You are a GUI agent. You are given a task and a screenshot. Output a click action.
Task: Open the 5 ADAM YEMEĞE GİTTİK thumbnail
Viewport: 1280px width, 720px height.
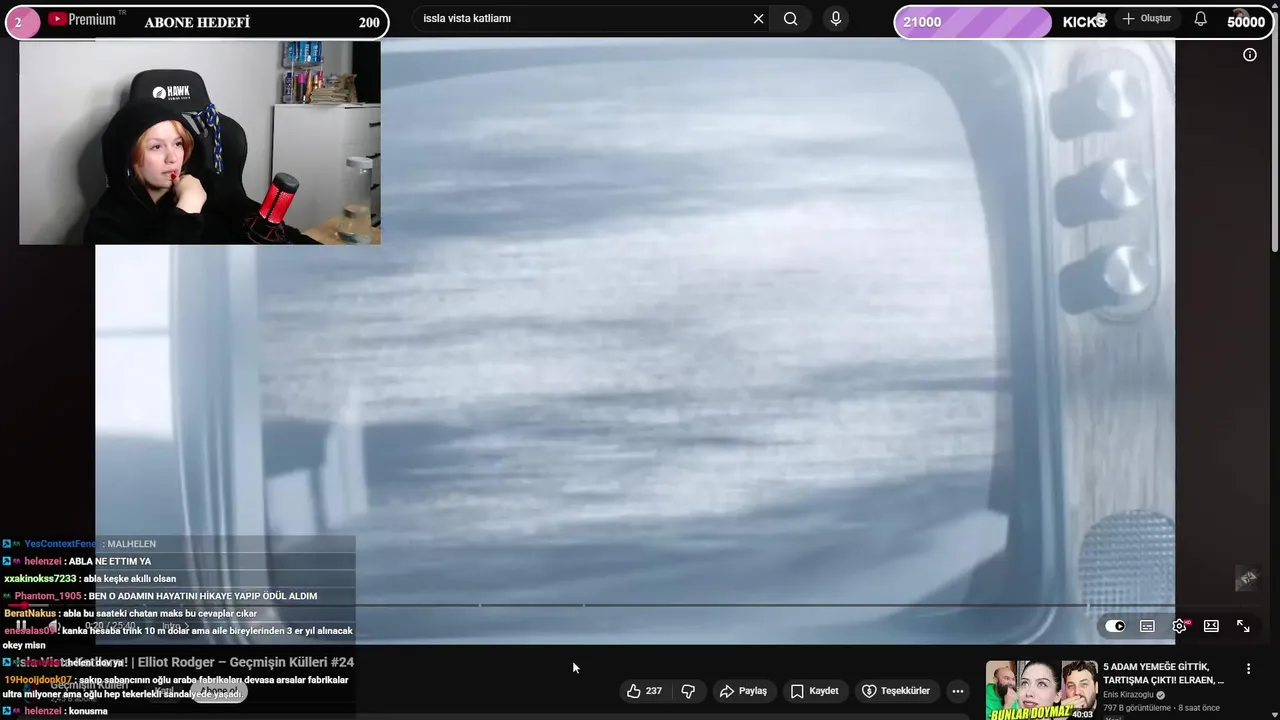1041,690
